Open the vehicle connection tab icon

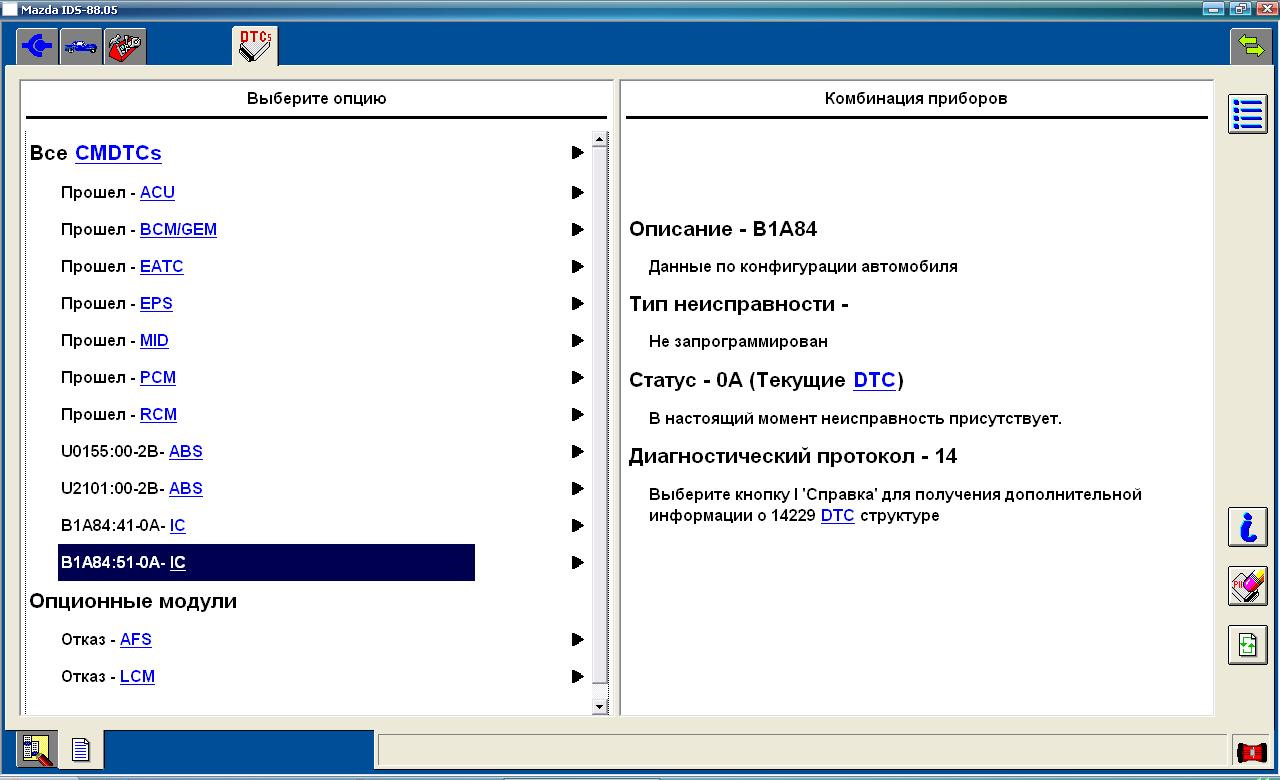click(37, 46)
